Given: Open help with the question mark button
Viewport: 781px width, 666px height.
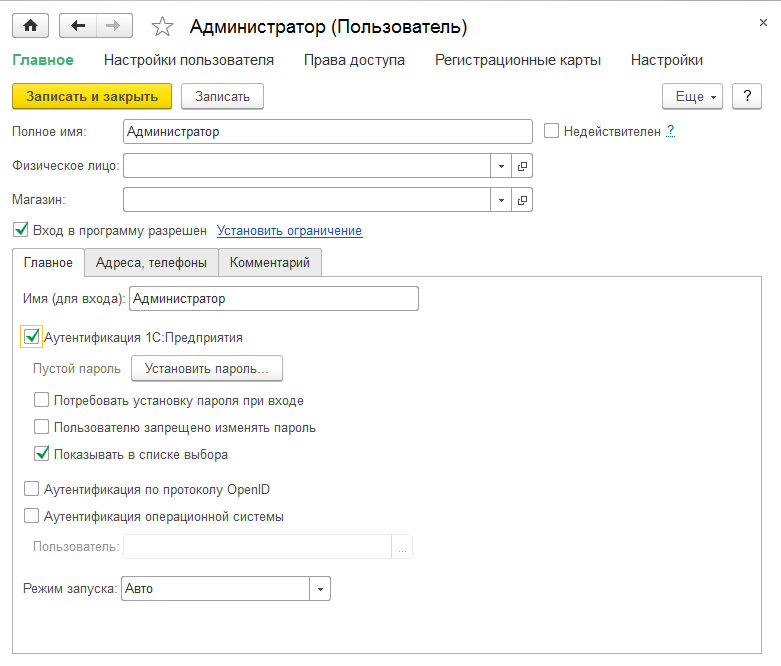Looking at the screenshot, I should point(747,96).
